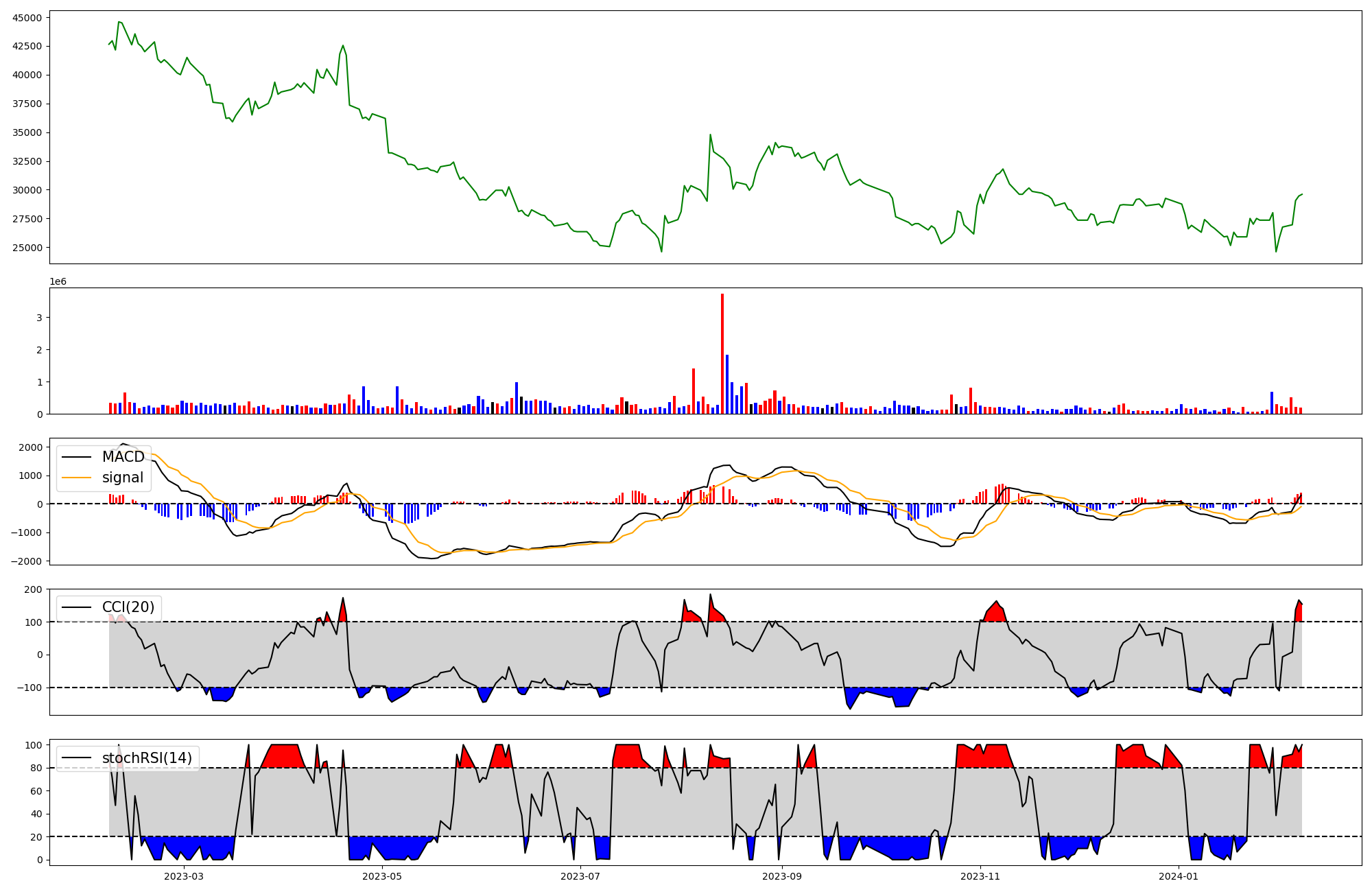1372x892 pixels.
Task: Click the 25000 price axis tick label
Action: 27,248
